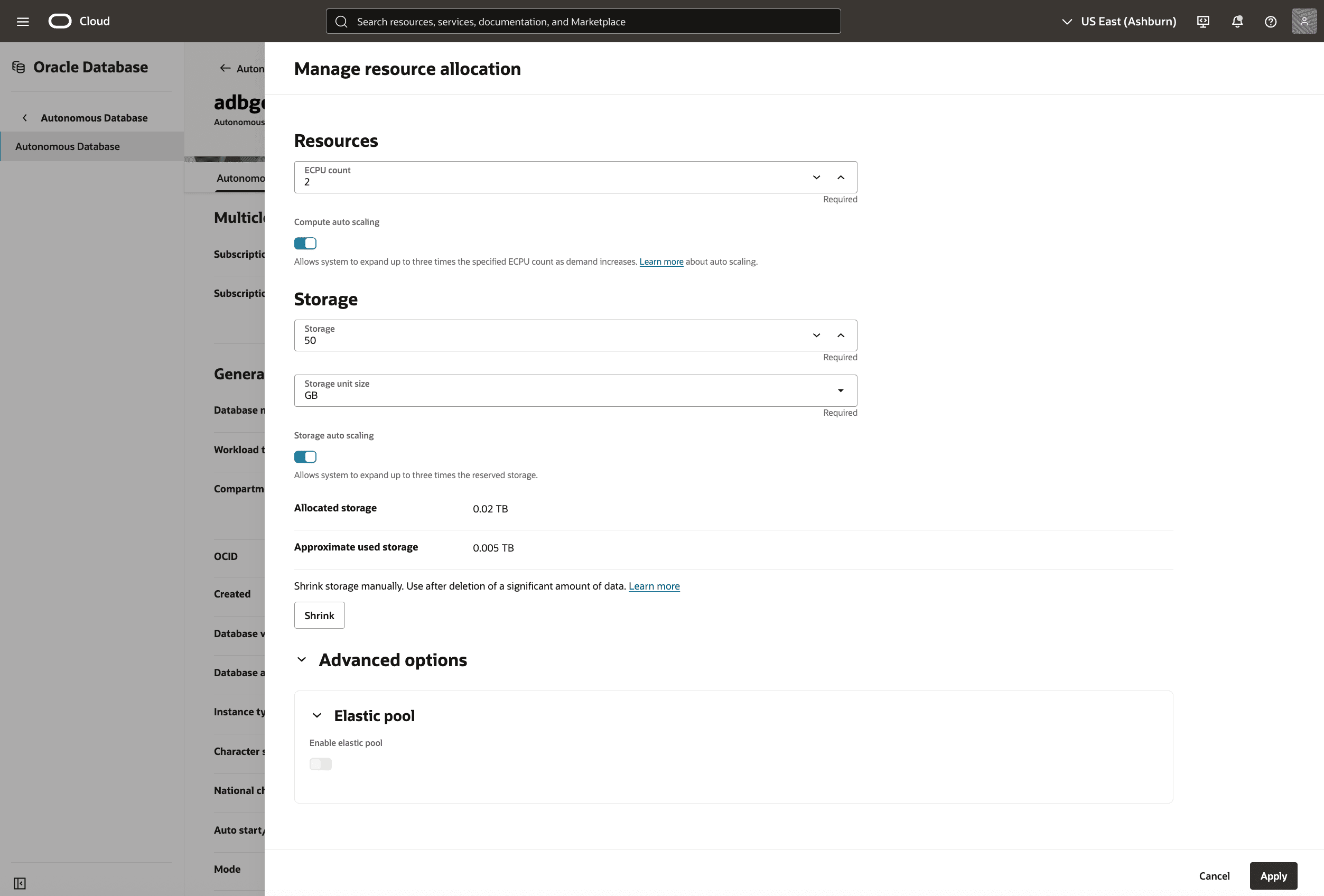1324x896 pixels.
Task: Disable Compute auto scaling
Action: coord(305,243)
